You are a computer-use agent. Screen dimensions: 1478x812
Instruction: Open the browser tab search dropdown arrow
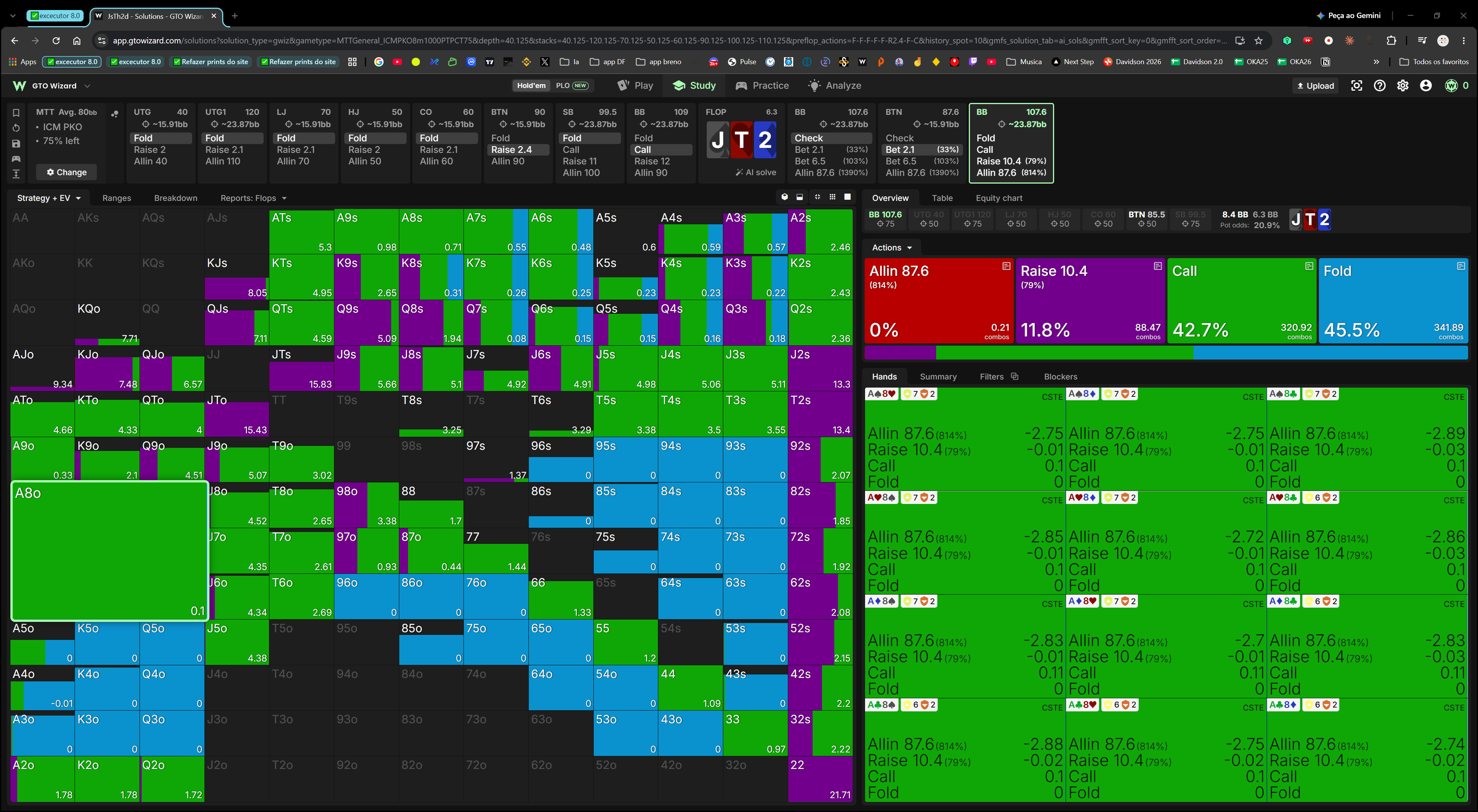point(13,16)
